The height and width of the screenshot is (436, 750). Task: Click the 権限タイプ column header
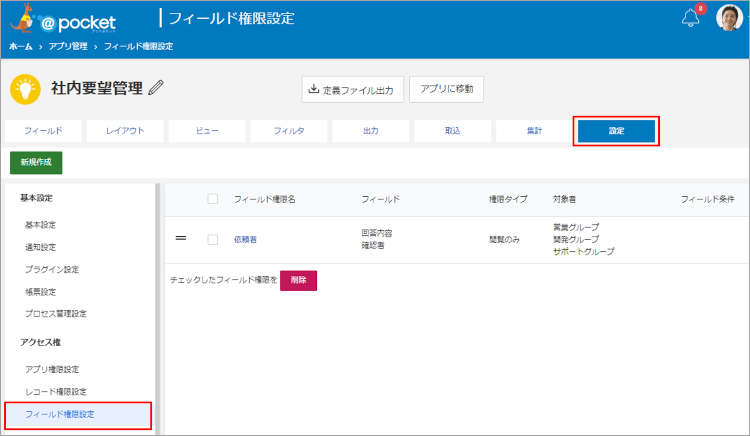tap(508, 199)
